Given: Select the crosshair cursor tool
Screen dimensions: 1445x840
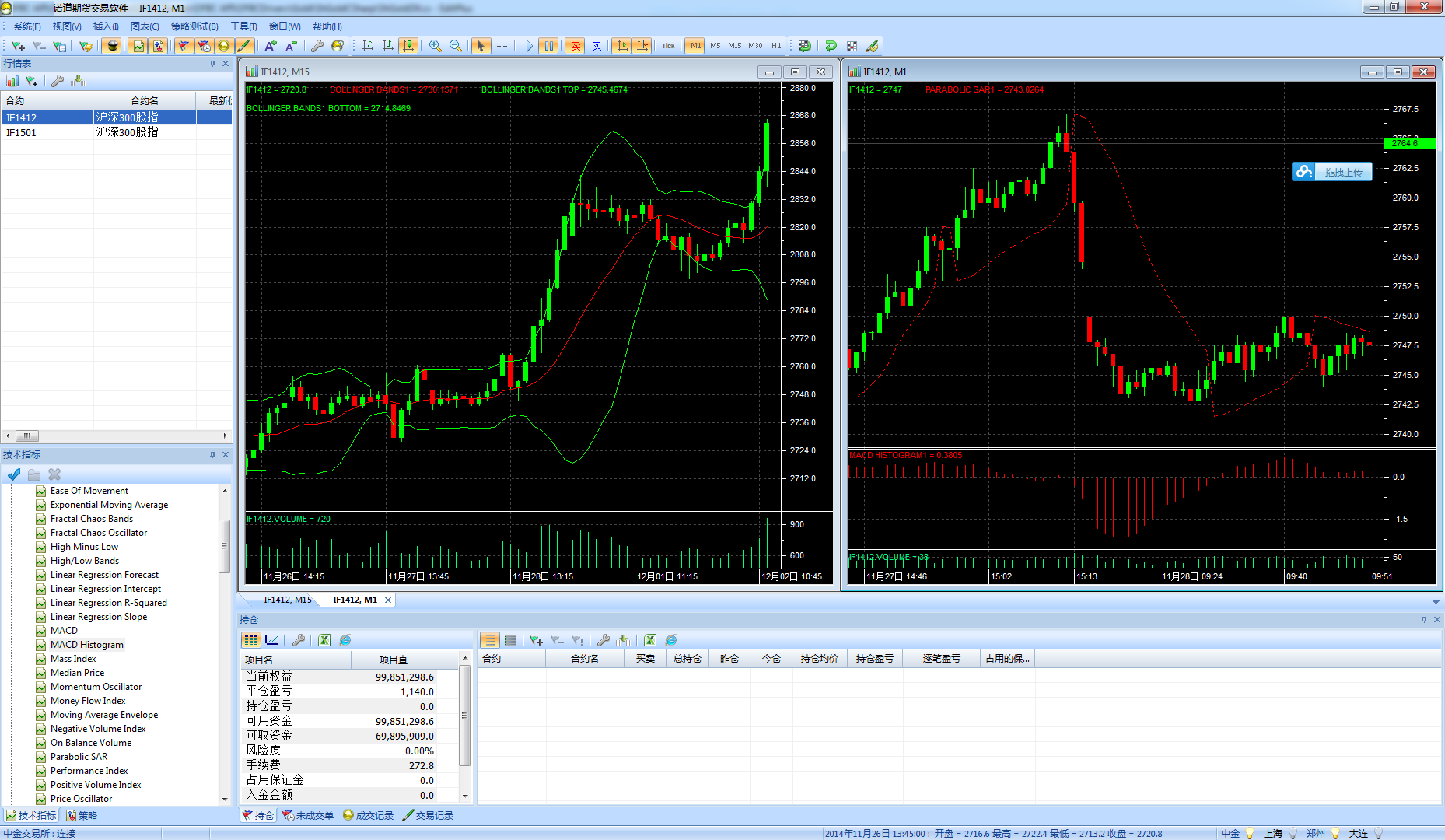Looking at the screenshot, I should coord(502,46).
